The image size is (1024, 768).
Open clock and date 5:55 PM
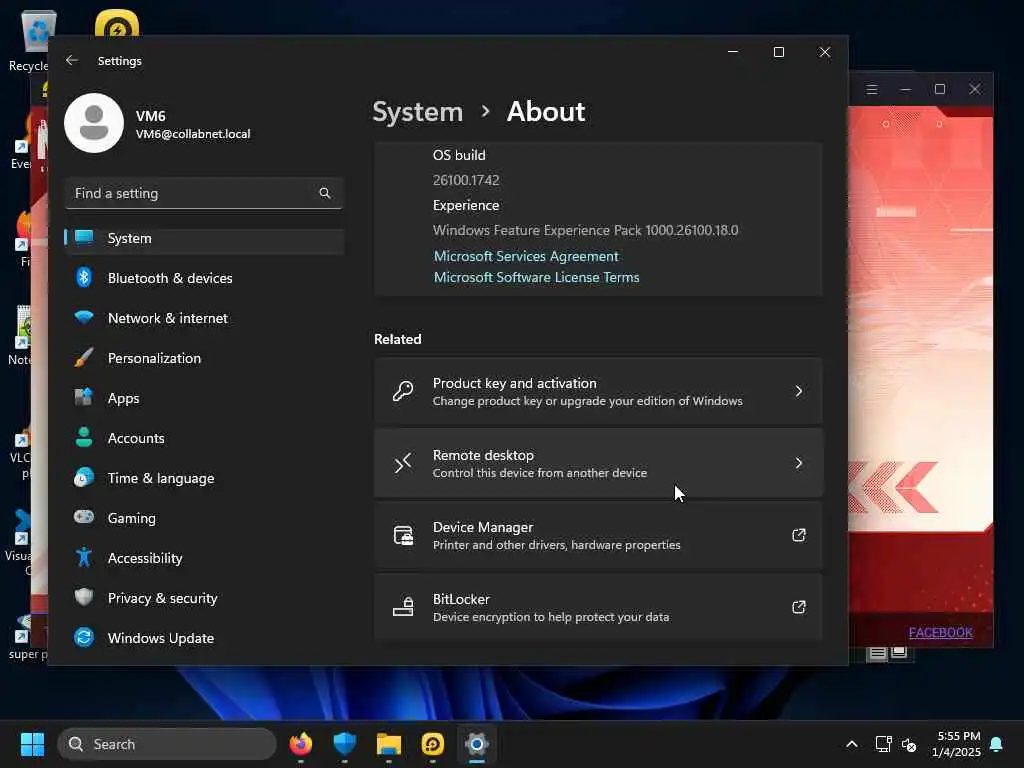click(957, 744)
